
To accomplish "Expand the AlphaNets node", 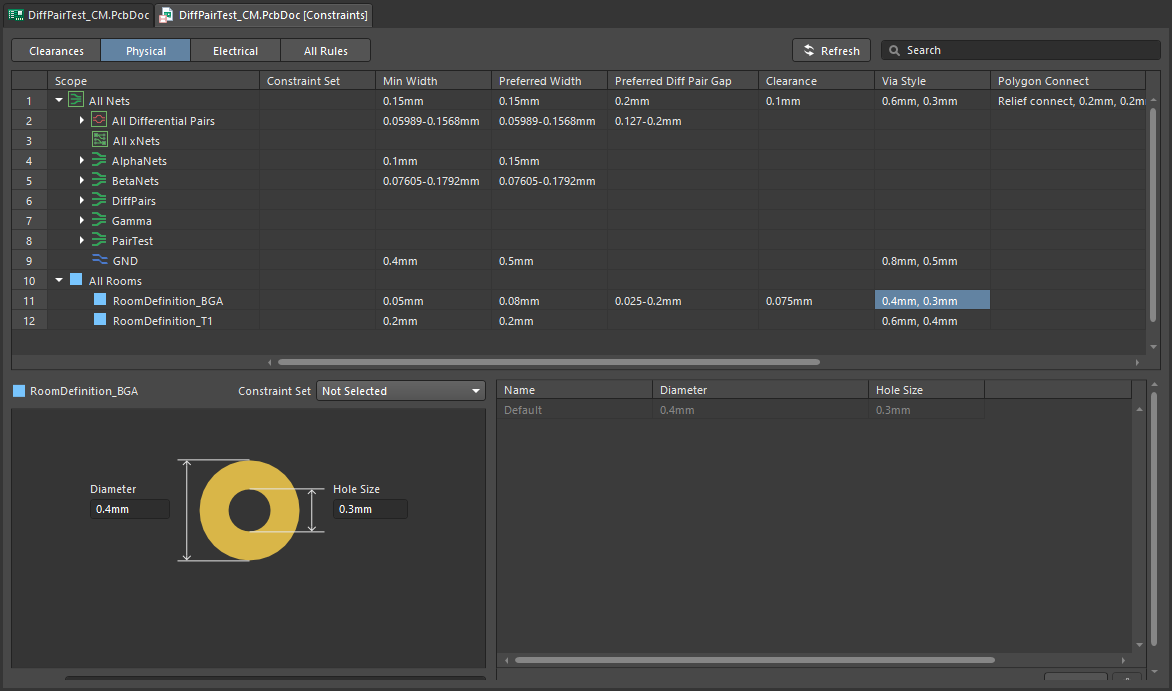I will point(81,160).
